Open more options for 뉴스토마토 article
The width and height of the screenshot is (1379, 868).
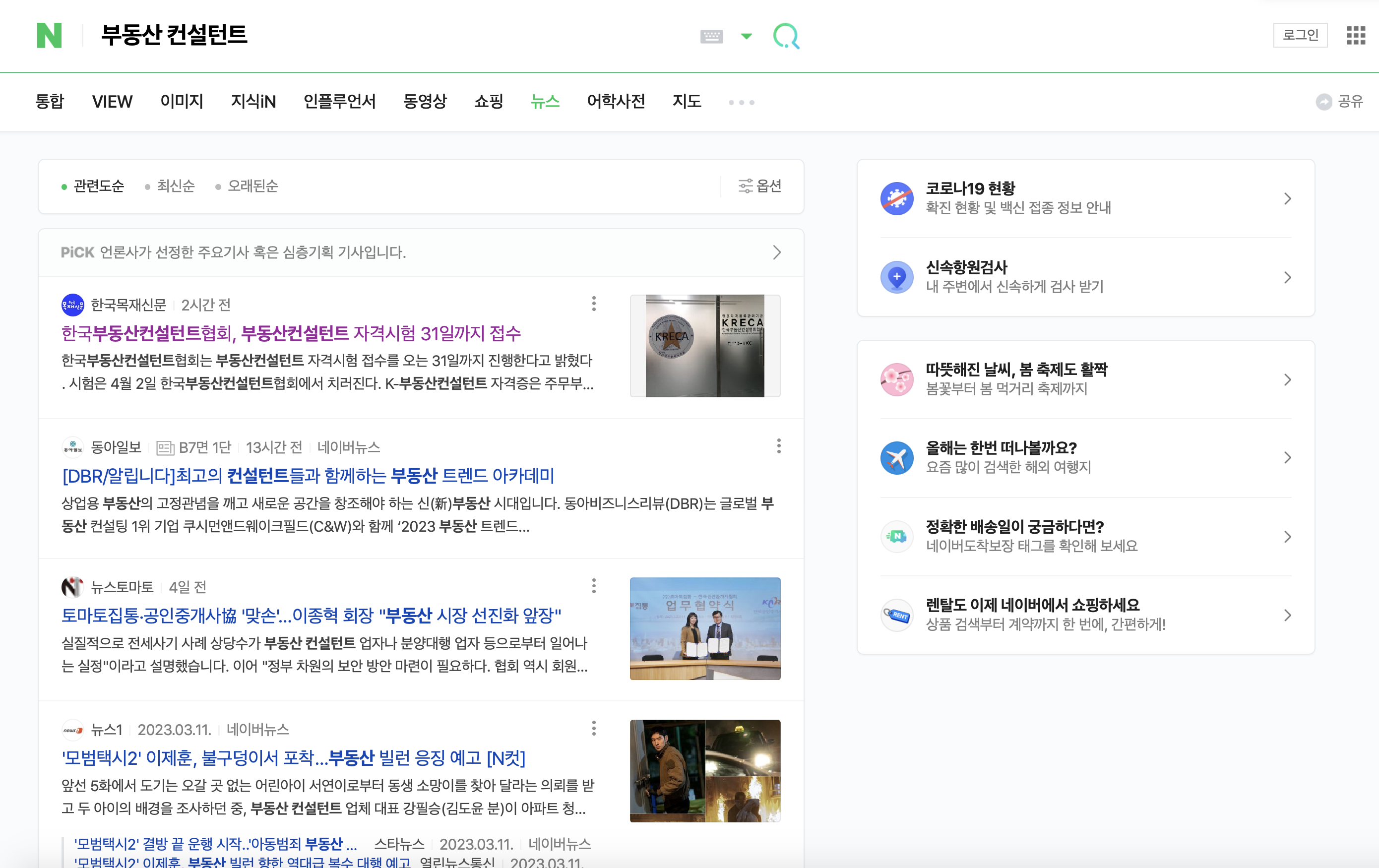(594, 586)
